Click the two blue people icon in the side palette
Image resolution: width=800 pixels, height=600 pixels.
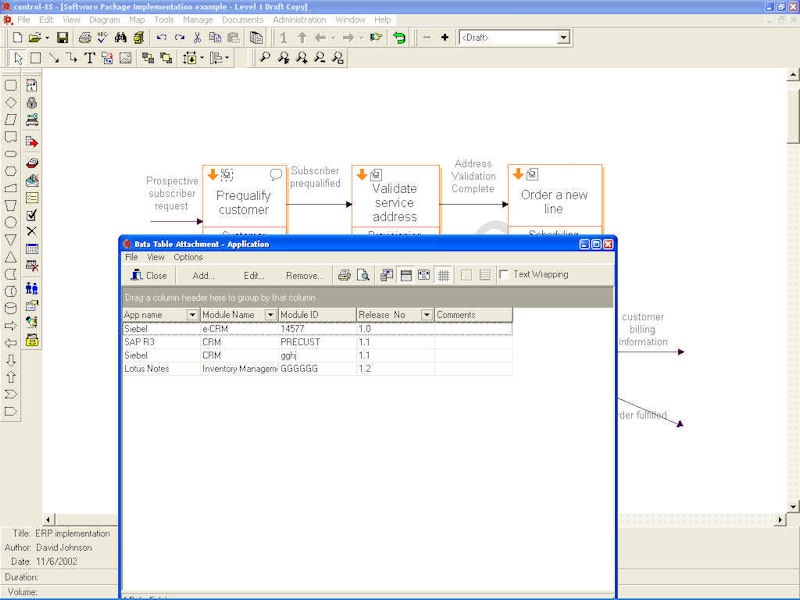(32, 289)
